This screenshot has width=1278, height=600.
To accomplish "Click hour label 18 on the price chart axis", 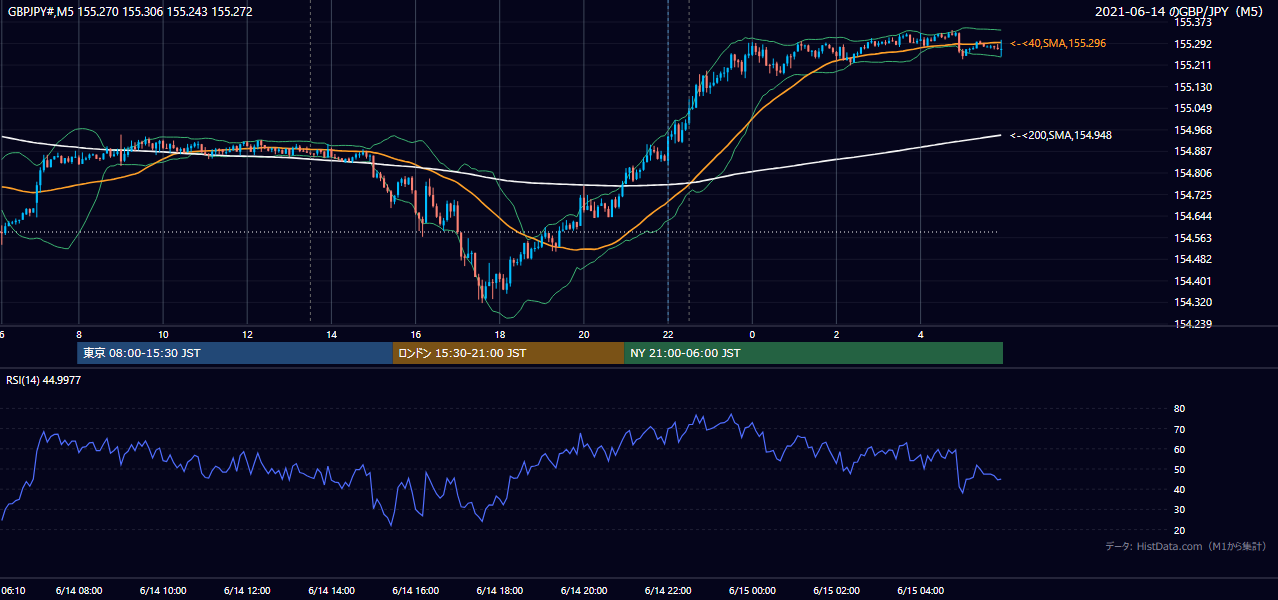I will [x=500, y=335].
